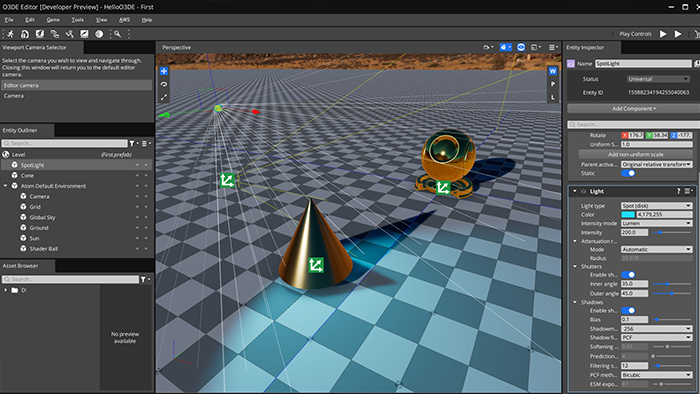Switch to Parent reference space P
The image size is (700, 394).
pyautogui.click(x=553, y=84)
